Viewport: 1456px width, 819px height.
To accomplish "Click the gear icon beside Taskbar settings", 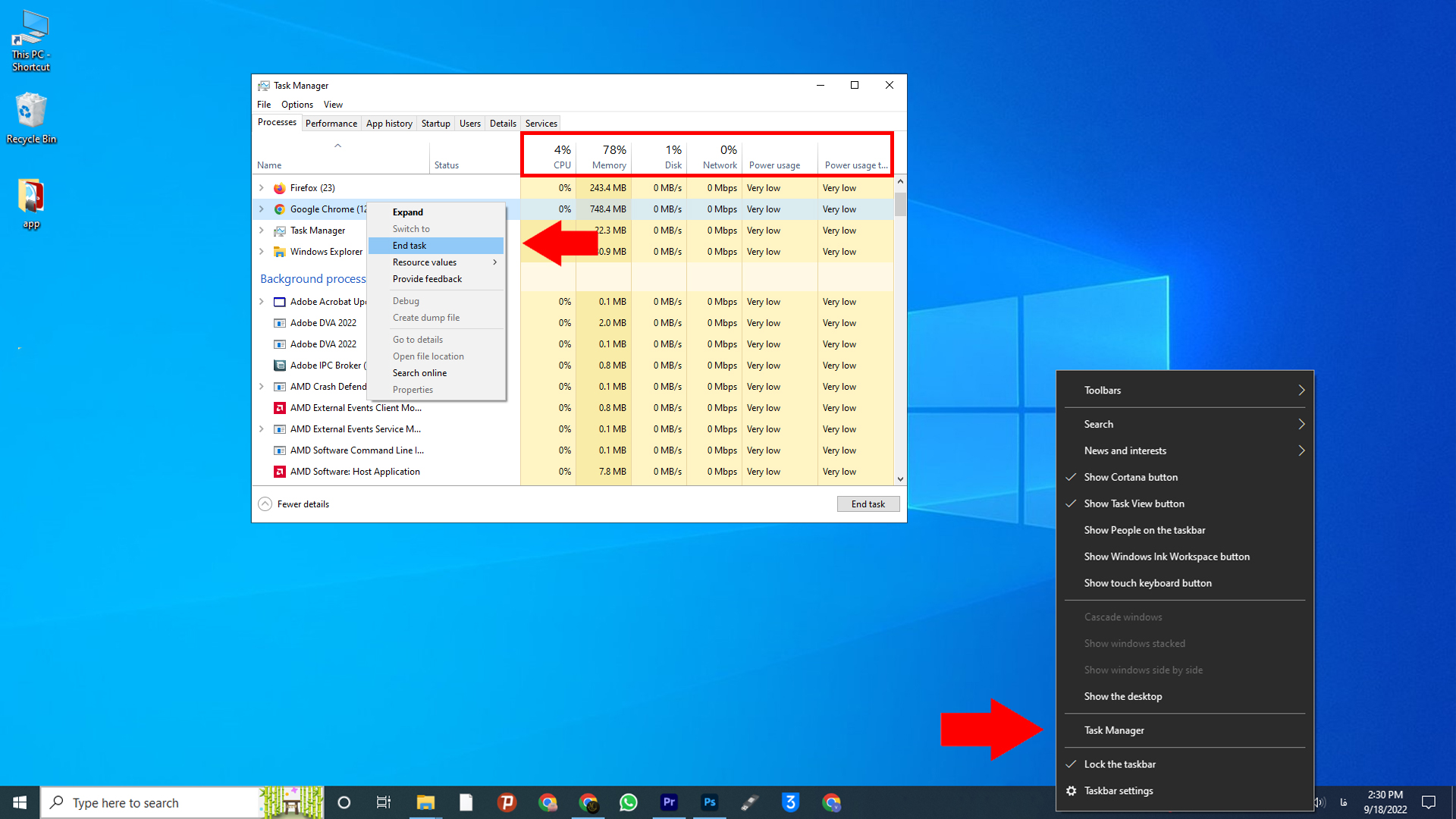I will [1072, 791].
